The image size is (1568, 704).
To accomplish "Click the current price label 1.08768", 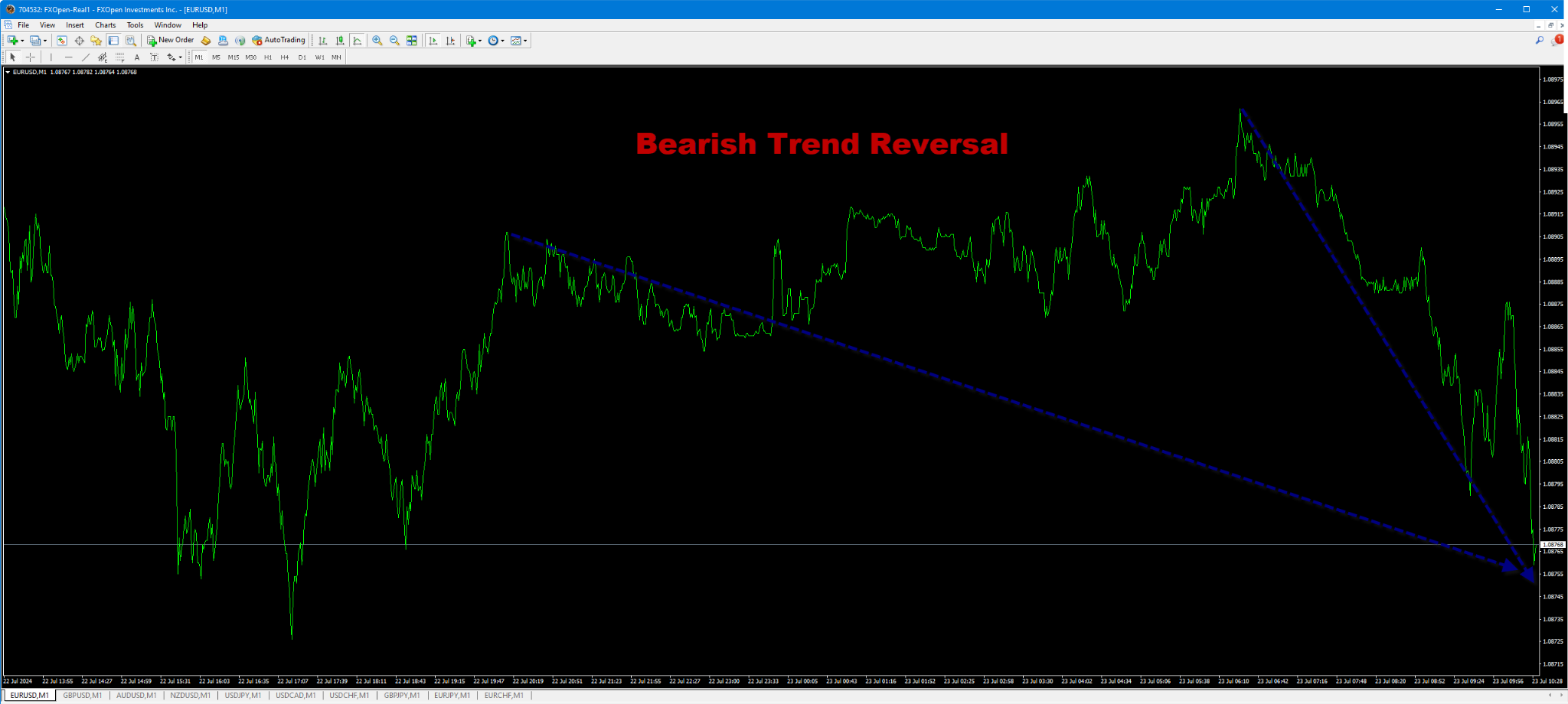I will (1554, 545).
